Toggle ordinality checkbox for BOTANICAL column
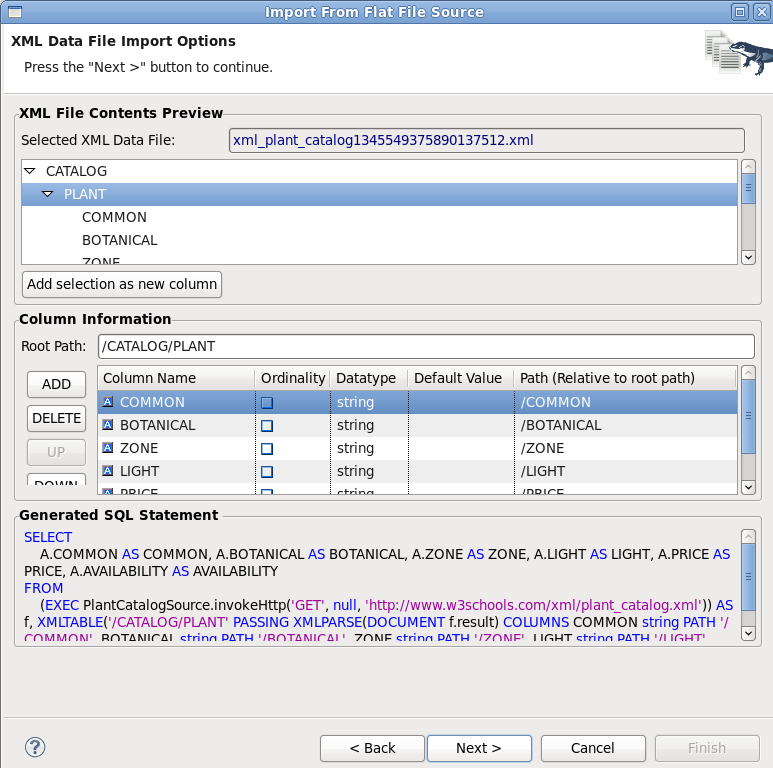 [267, 425]
